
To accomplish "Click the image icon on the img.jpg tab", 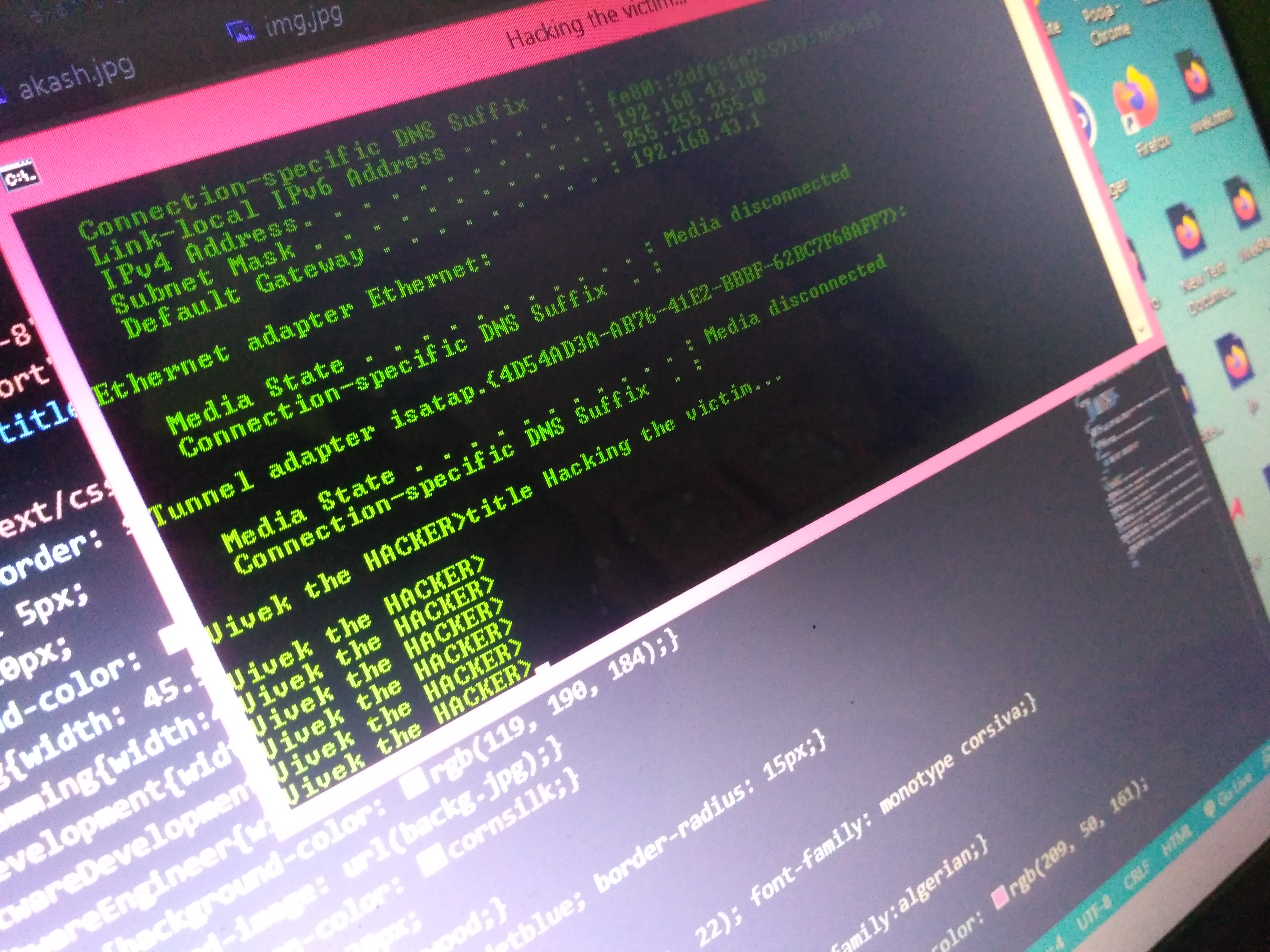I will pyautogui.click(x=241, y=31).
